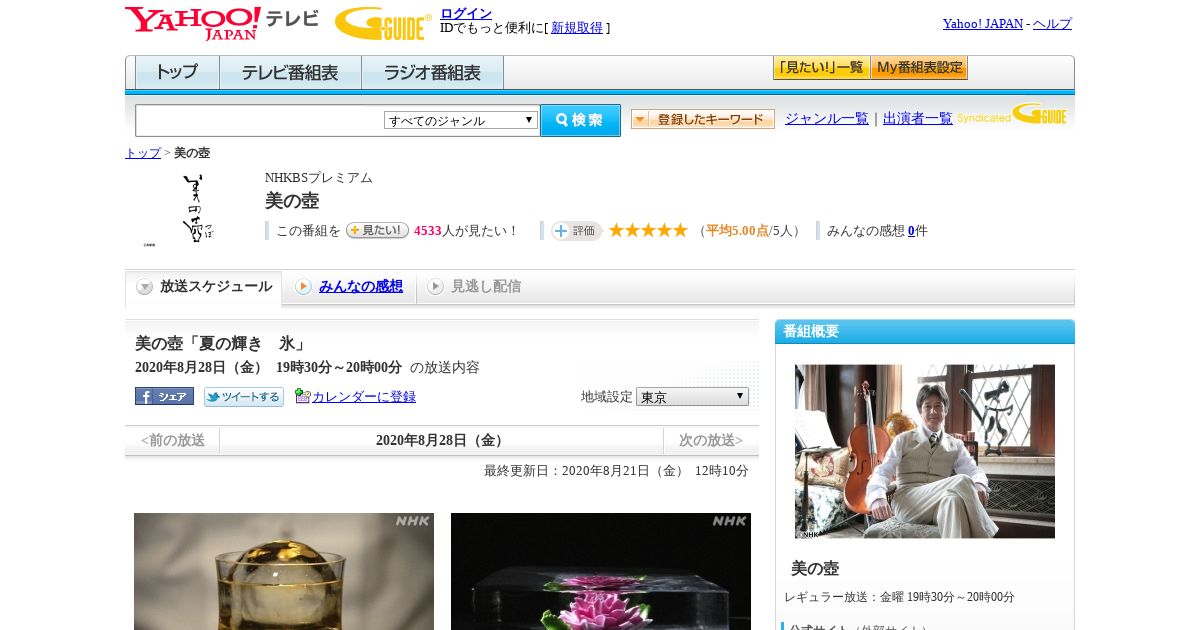Click the 新規取得 link
The width and height of the screenshot is (1200, 630).
coord(577,28)
